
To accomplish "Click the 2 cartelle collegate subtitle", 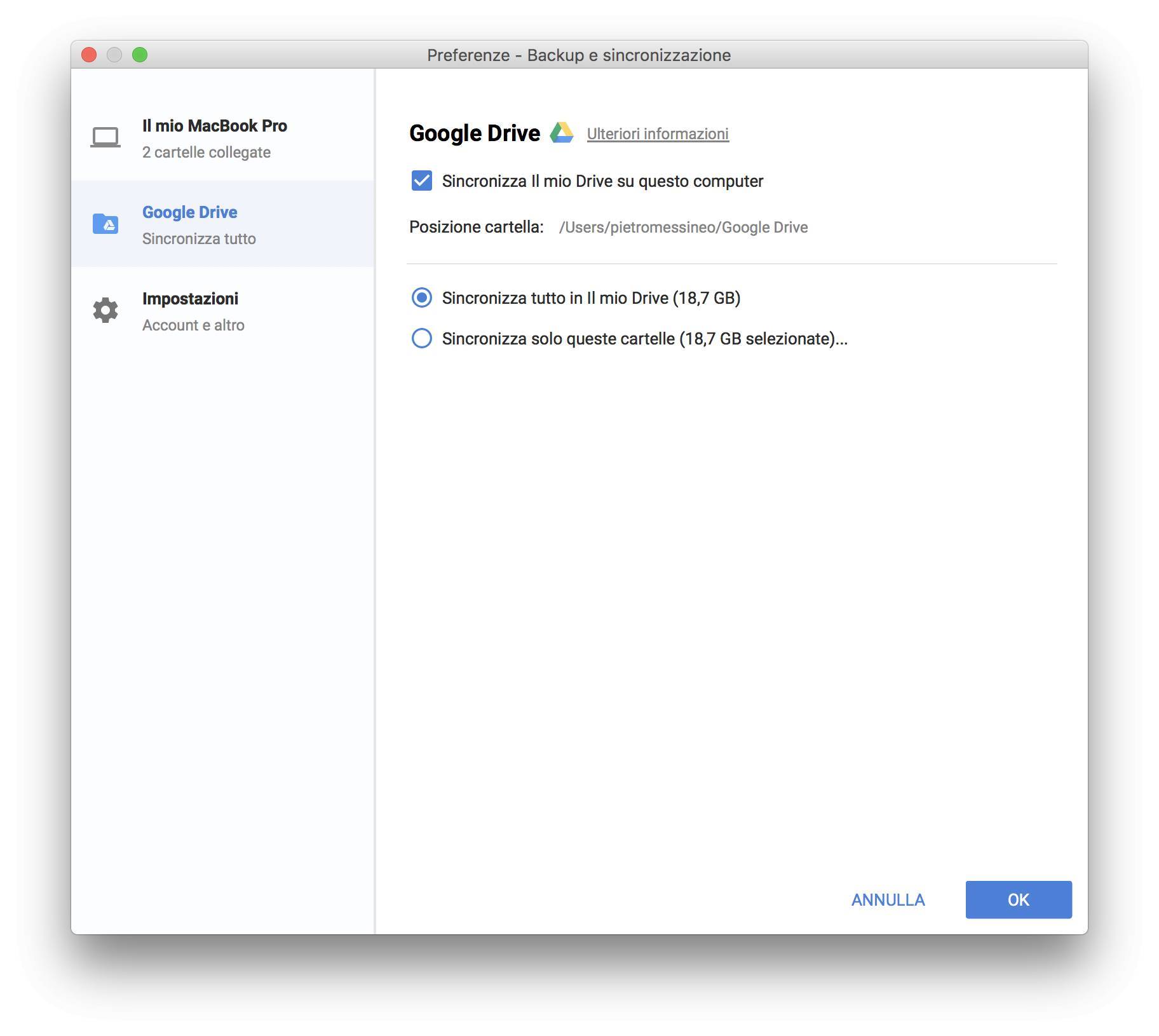I will (207, 153).
